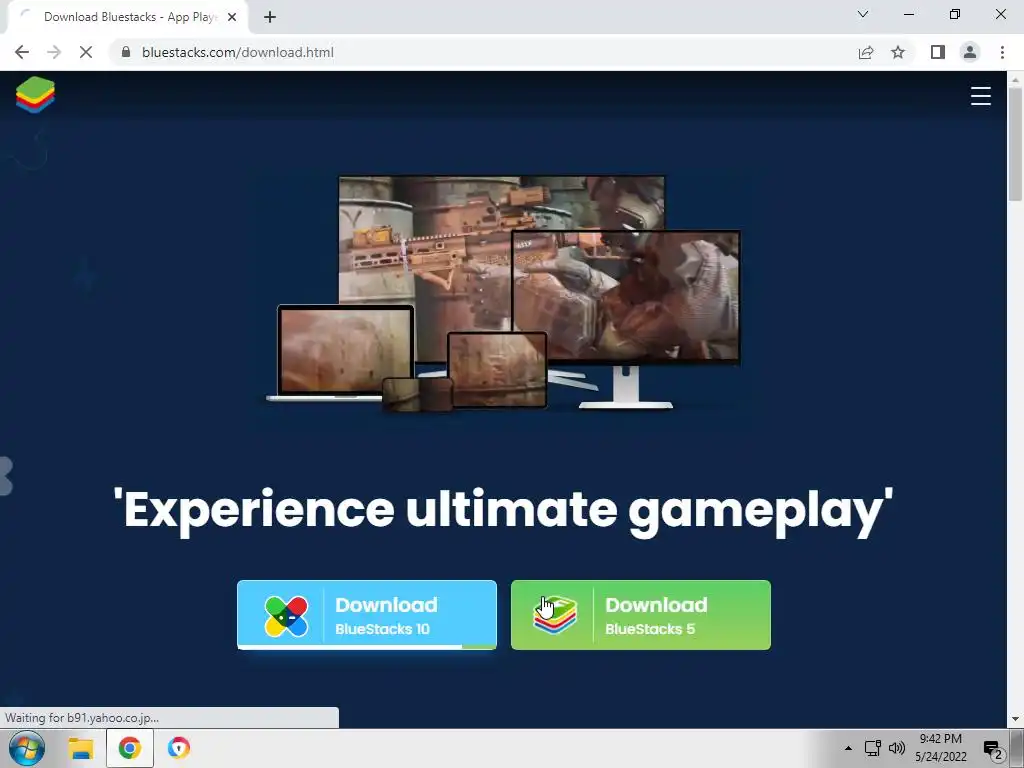Go back to the previous page
1024x768 pixels.
[x=22, y=52]
